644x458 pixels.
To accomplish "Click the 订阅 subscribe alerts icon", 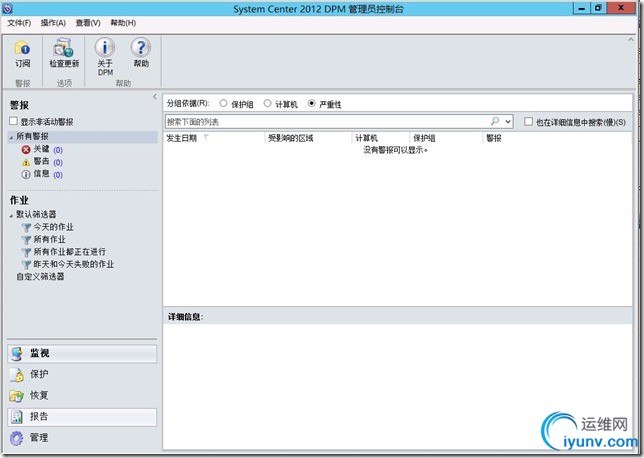I will [22, 48].
